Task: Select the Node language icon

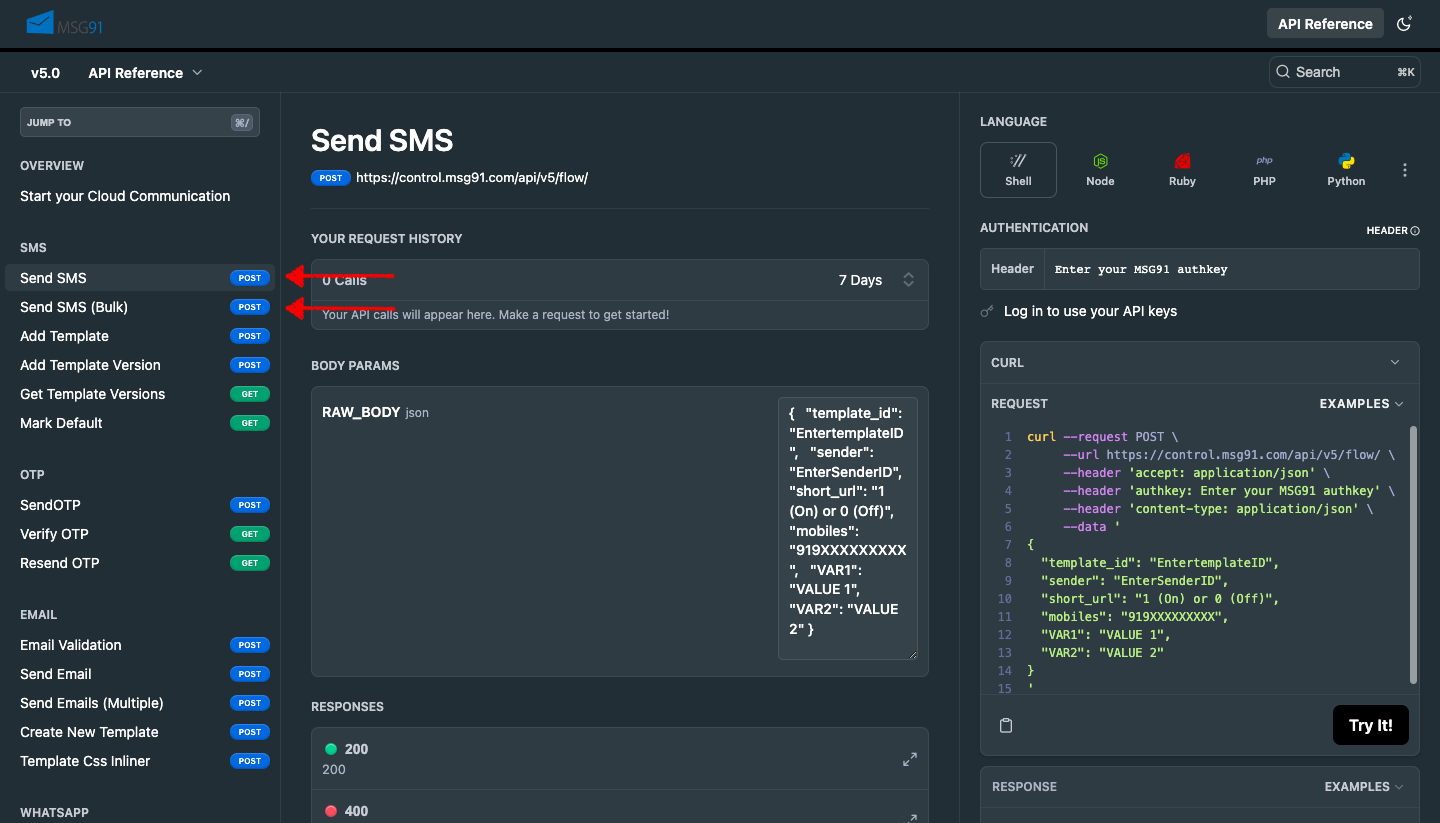Action: tap(1100, 170)
